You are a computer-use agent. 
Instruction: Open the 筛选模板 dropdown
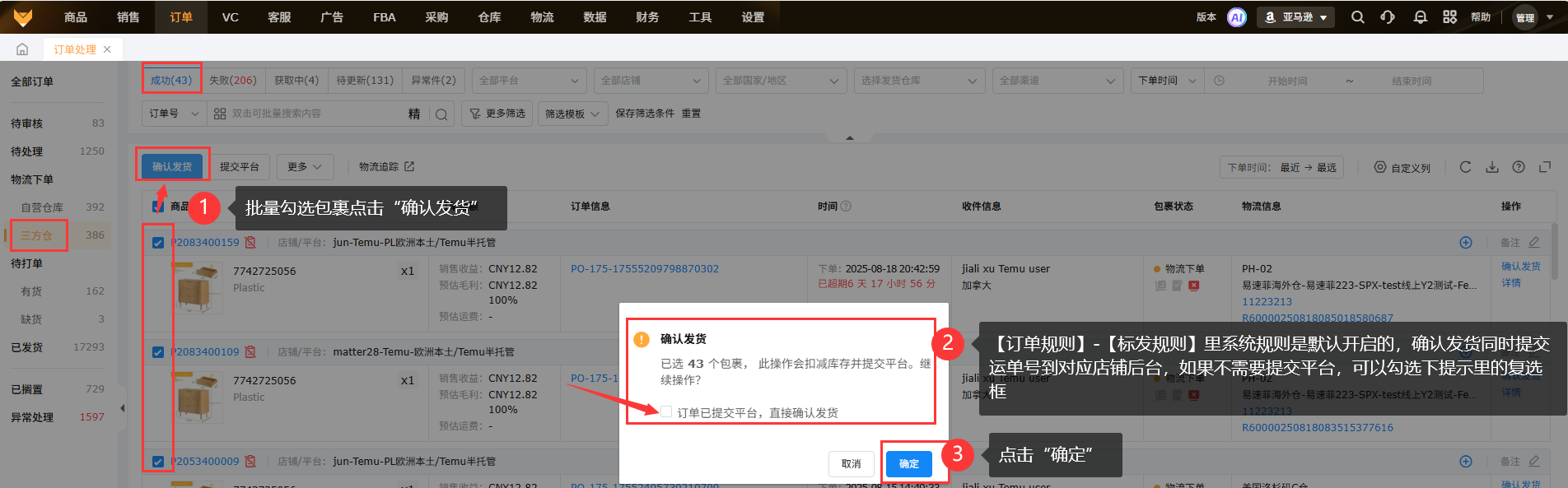coord(572,114)
